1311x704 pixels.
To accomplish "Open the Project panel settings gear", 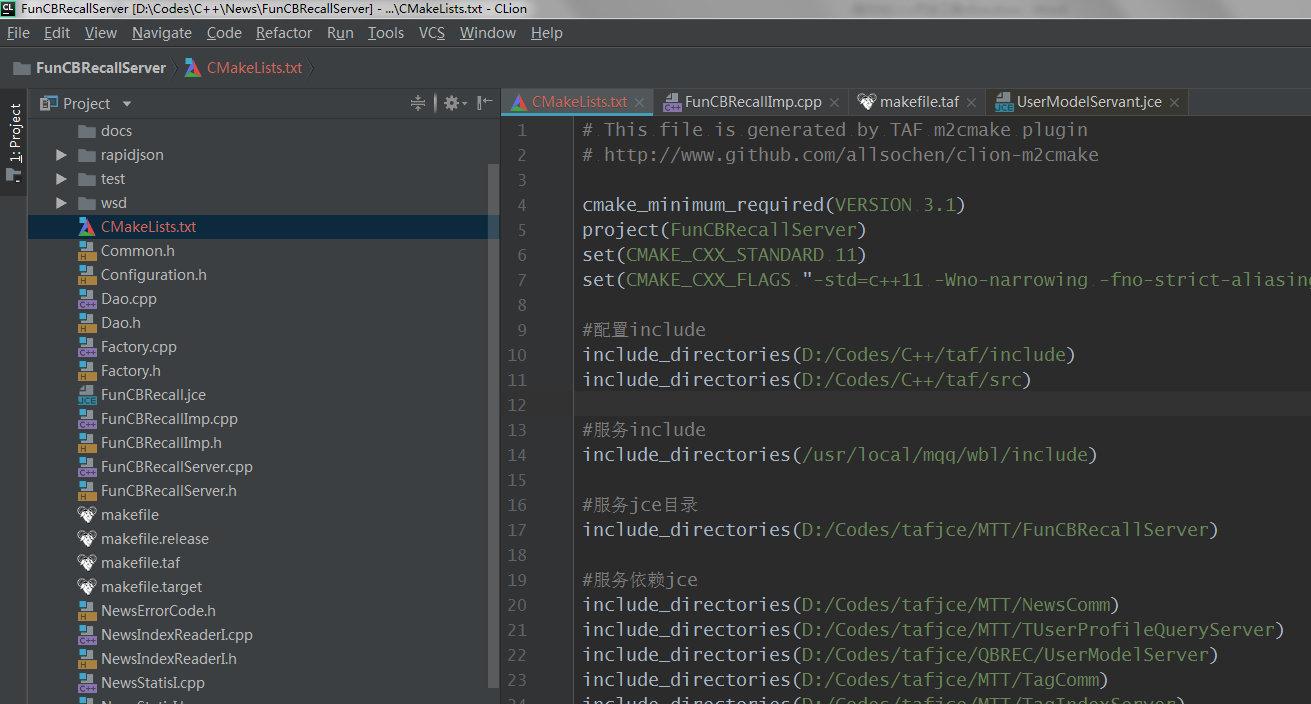I will (x=452, y=102).
